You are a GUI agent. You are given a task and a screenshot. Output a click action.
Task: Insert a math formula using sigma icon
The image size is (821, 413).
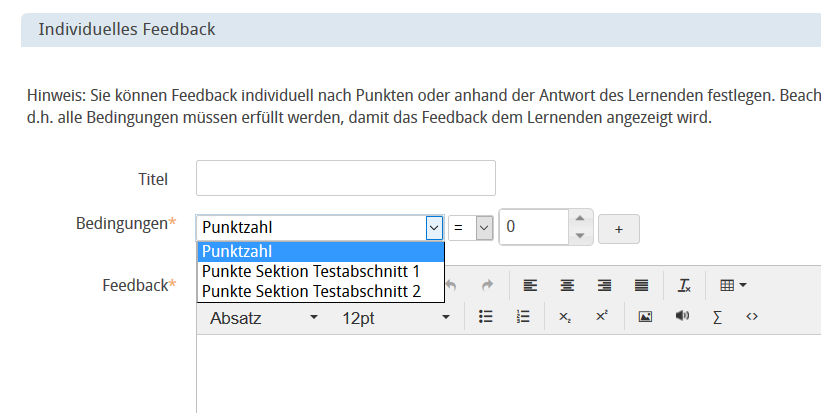717,316
